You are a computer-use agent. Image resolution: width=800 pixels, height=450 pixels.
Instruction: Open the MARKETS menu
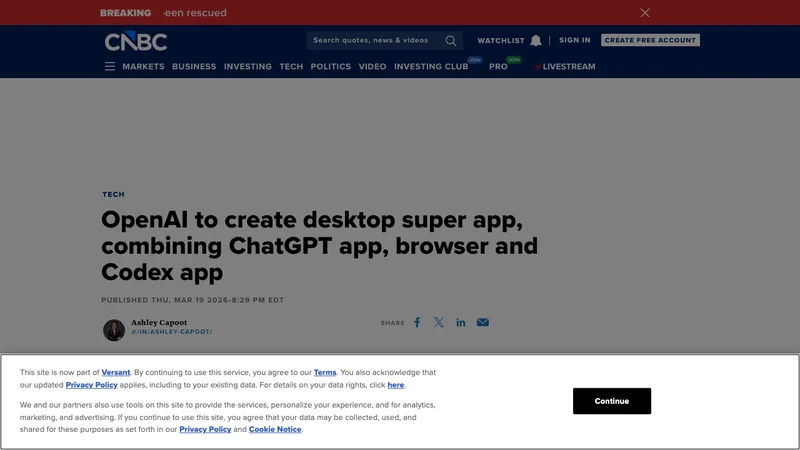coord(143,66)
